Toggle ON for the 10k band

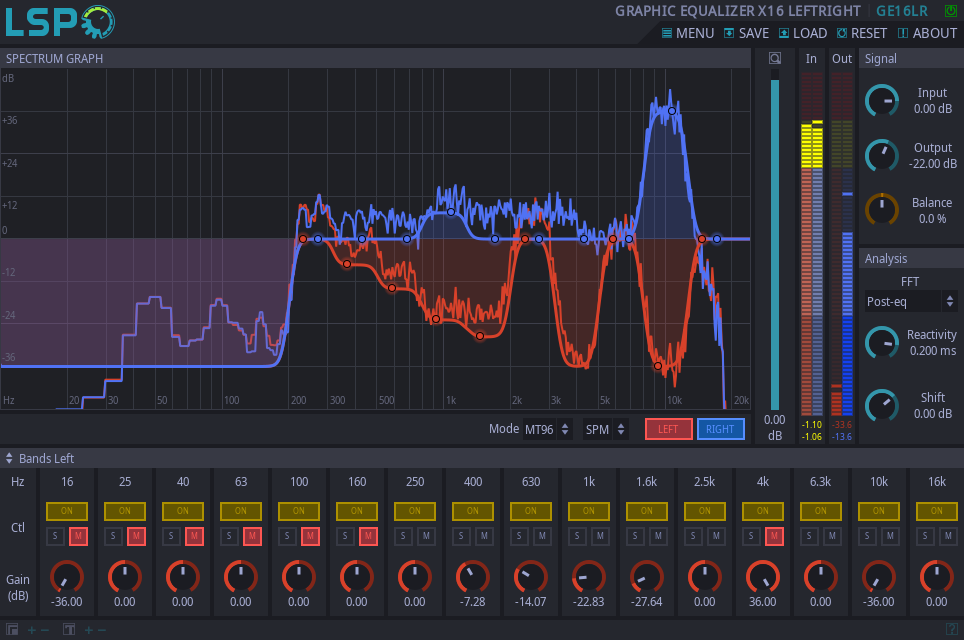[x=879, y=511]
